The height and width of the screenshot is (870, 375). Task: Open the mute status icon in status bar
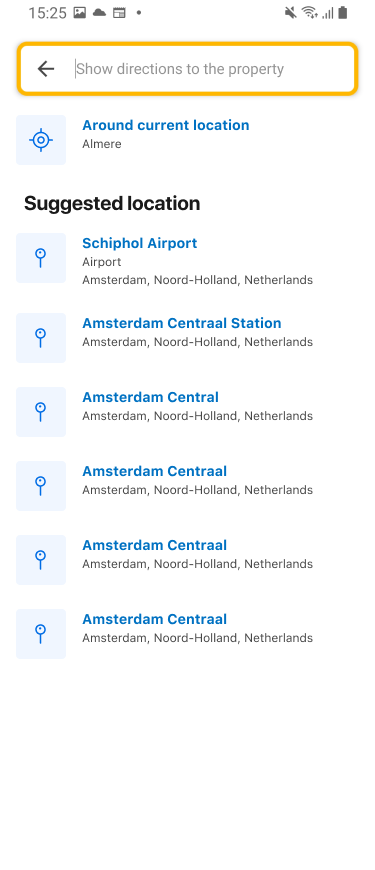(290, 12)
